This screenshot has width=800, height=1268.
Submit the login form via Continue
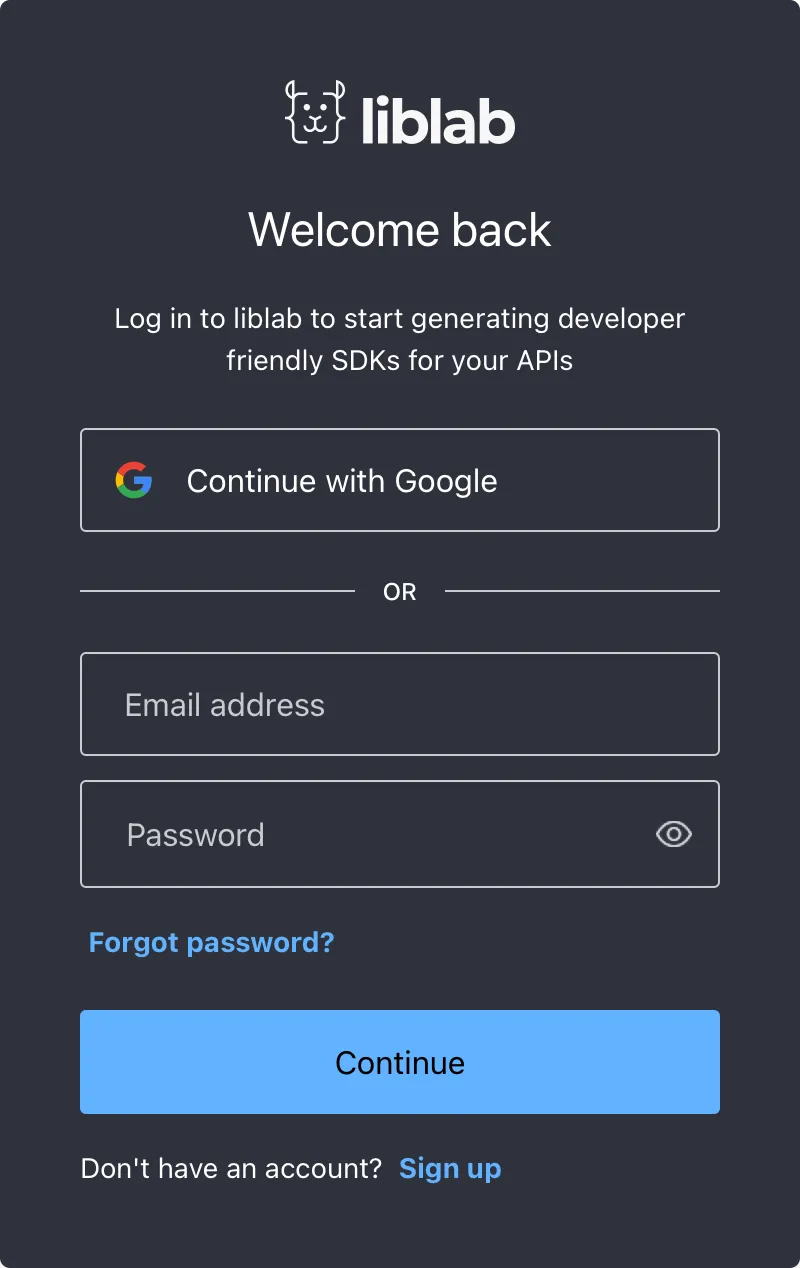tap(400, 1062)
